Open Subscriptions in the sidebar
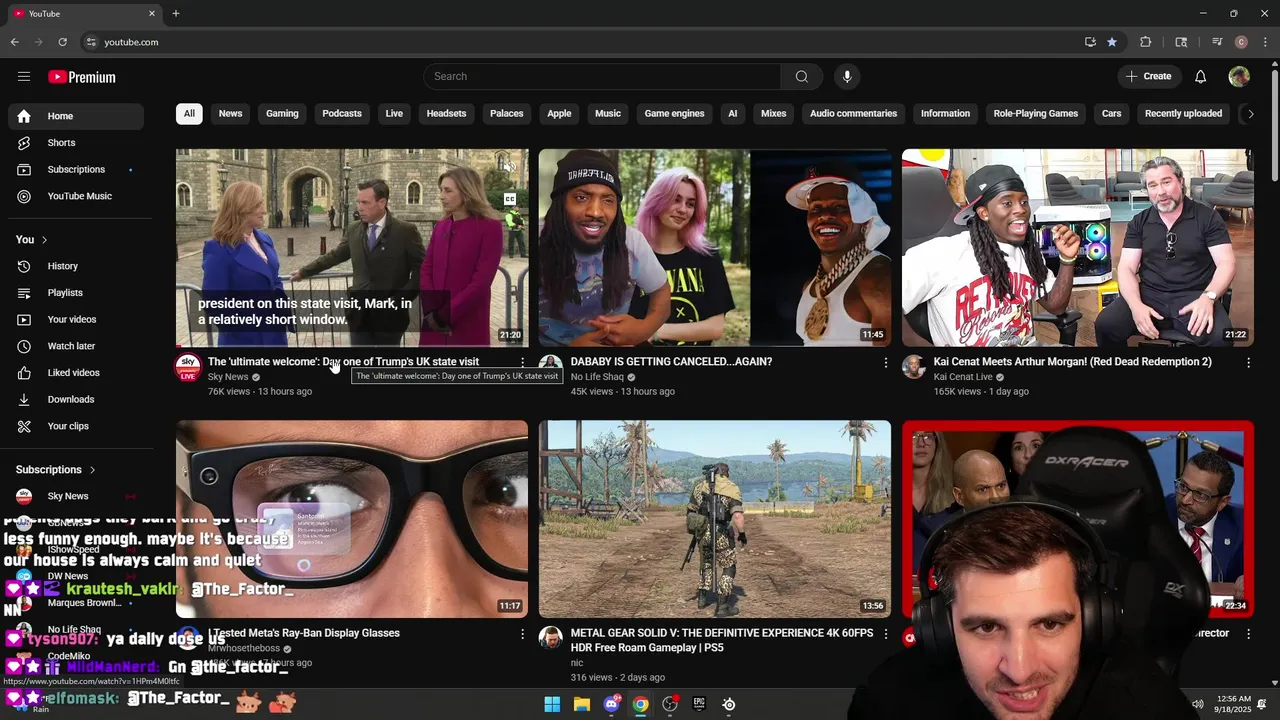 76,170
